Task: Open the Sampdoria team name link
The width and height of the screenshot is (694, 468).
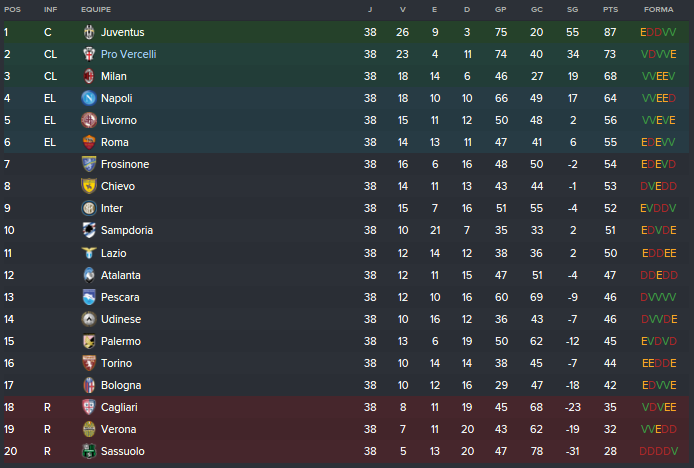Action: 127,230
